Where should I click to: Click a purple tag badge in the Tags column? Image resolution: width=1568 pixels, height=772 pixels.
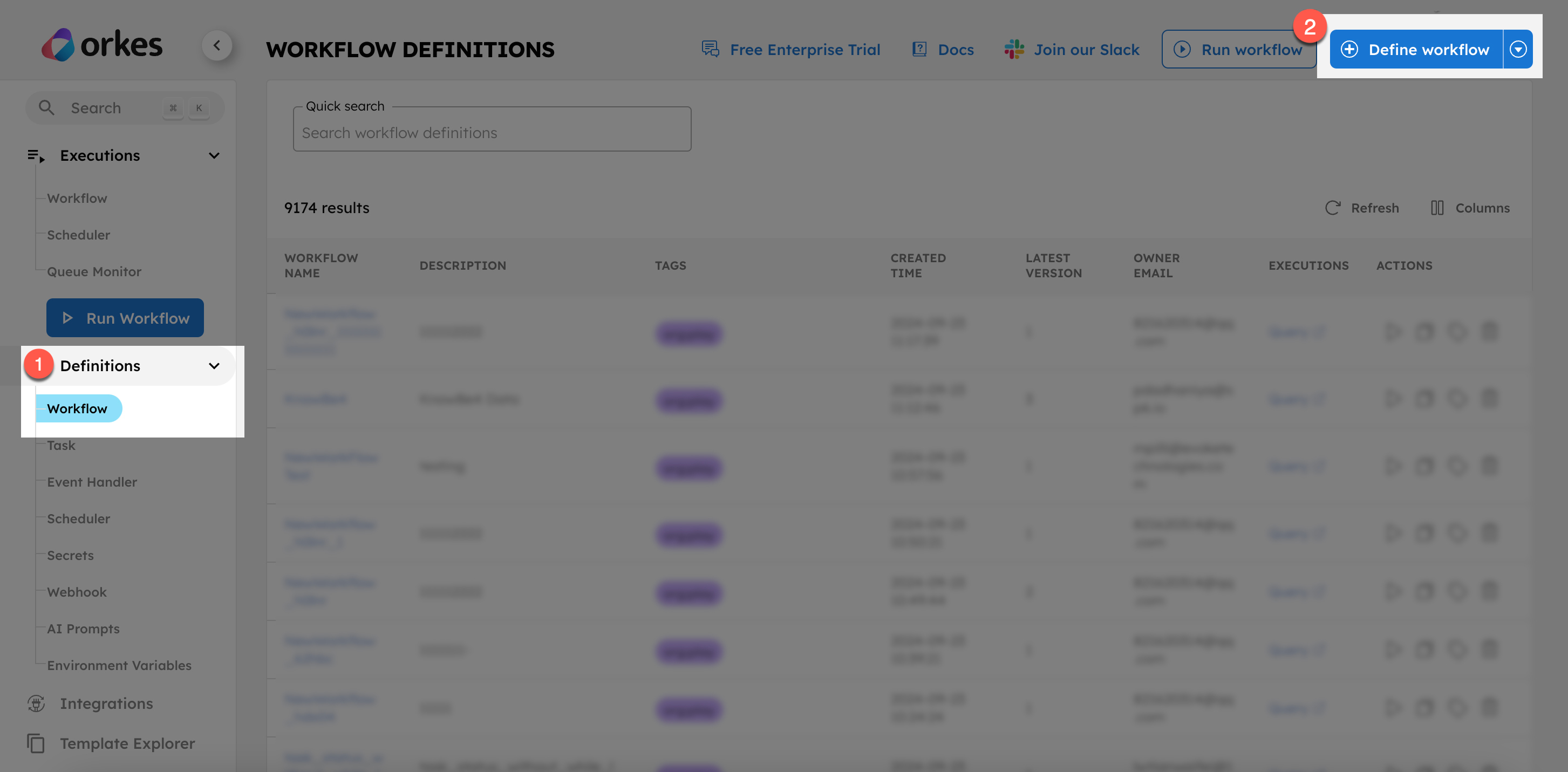pyautogui.click(x=688, y=333)
